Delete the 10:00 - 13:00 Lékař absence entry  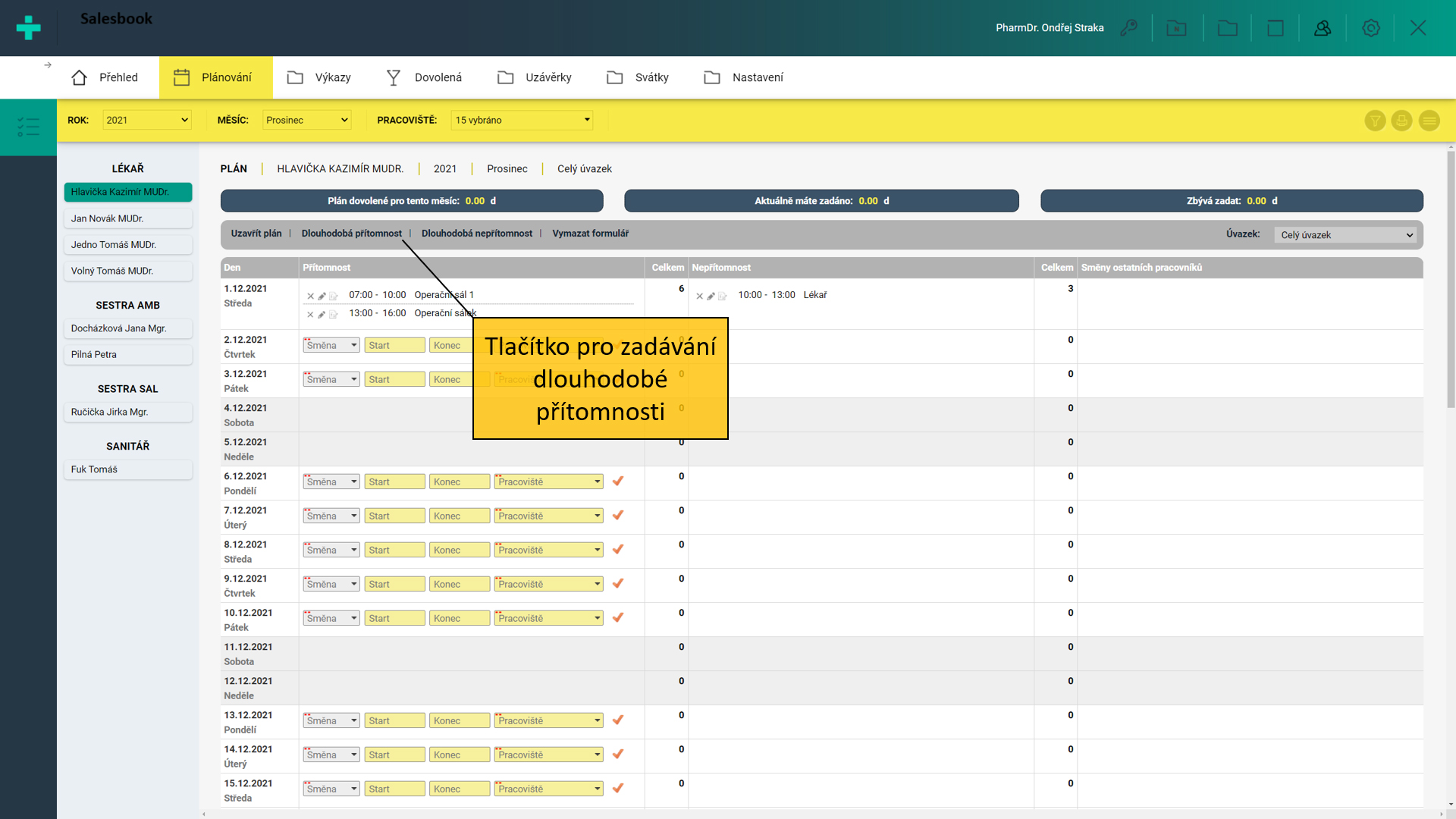(x=699, y=296)
